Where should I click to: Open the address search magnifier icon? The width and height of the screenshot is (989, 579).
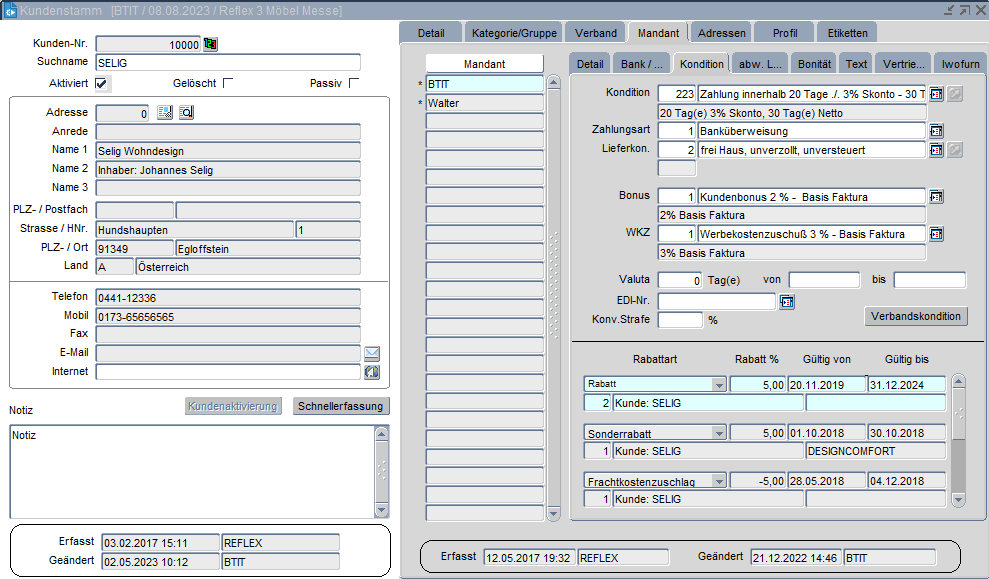[x=186, y=113]
